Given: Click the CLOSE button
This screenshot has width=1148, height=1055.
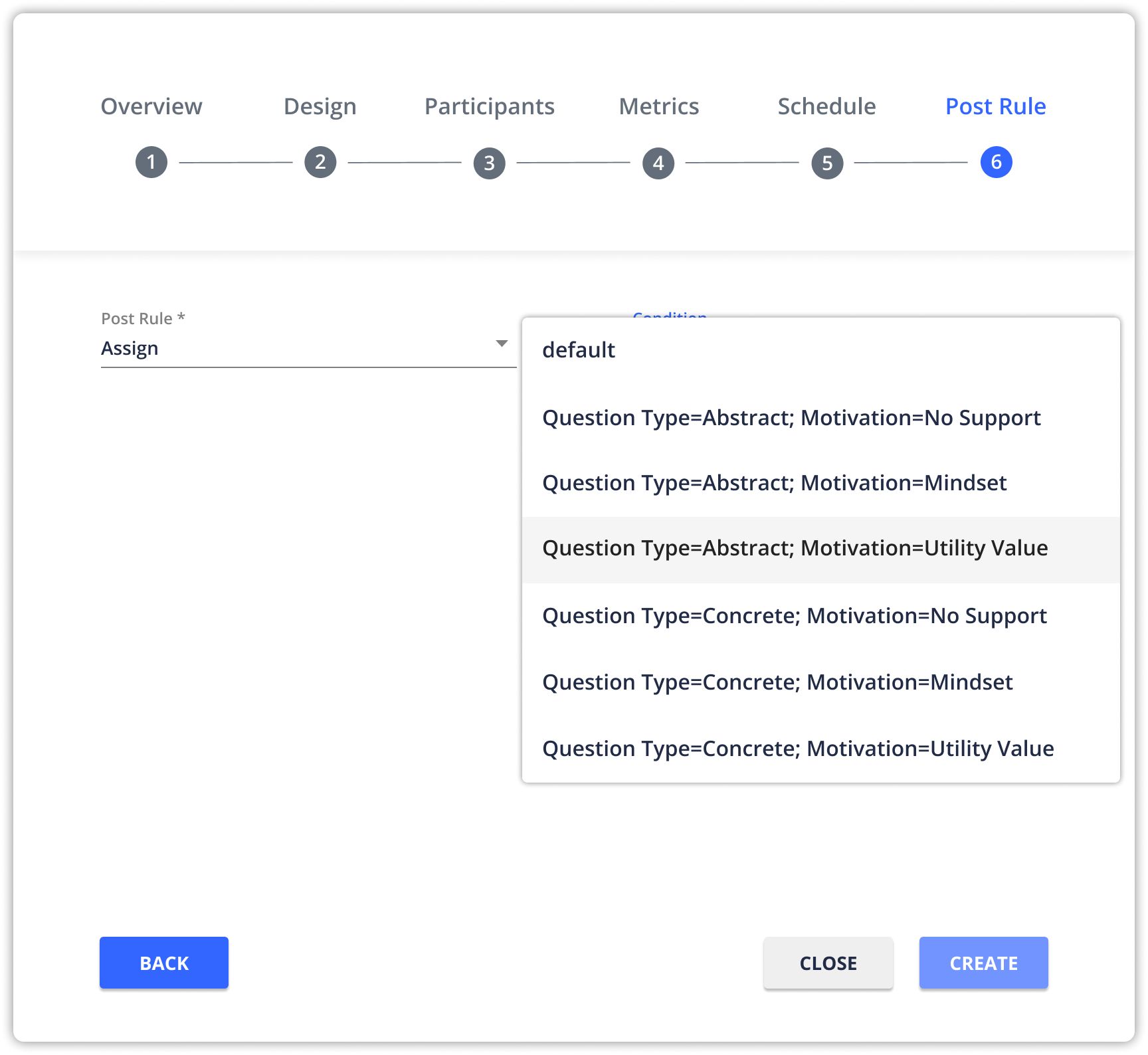Looking at the screenshot, I should (x=828, y=962).
